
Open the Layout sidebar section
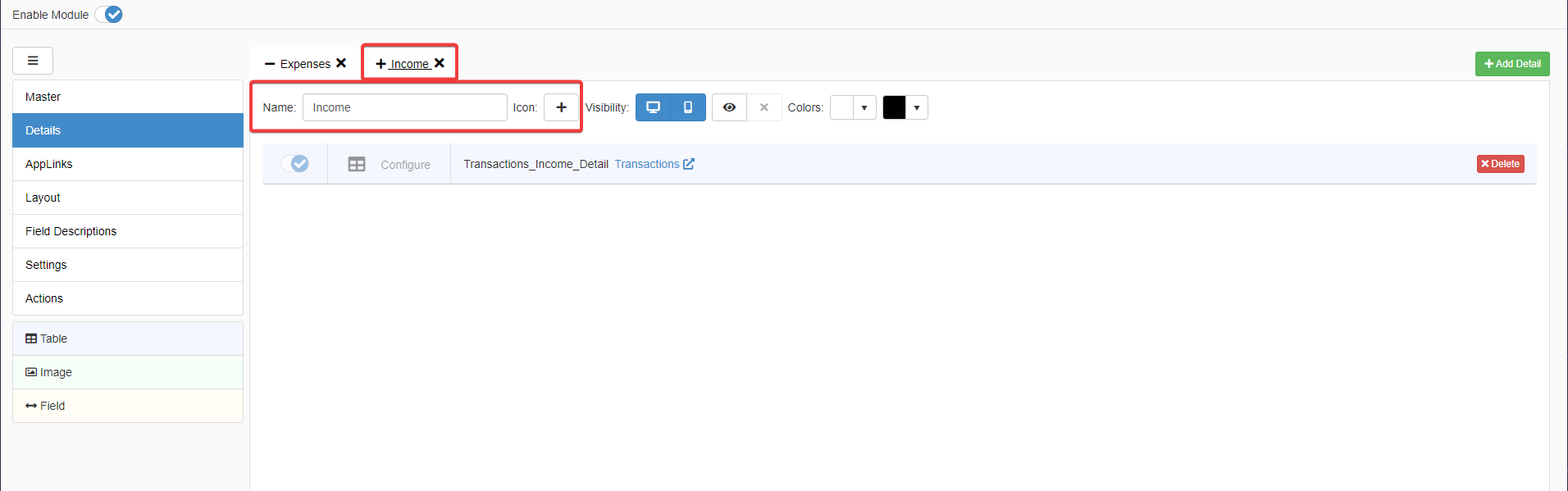coord(43,198)
